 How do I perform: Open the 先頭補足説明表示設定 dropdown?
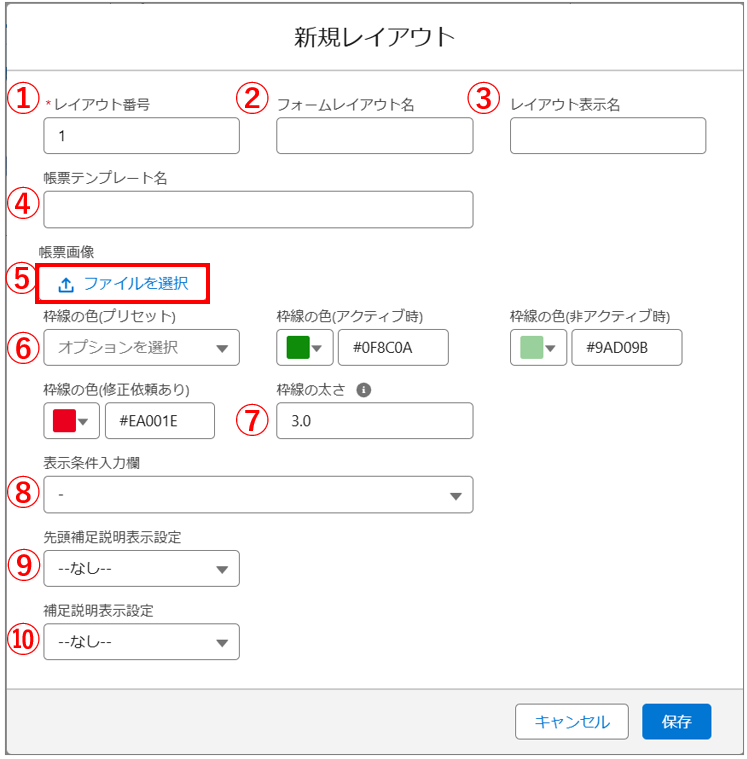tap(141, 569)
